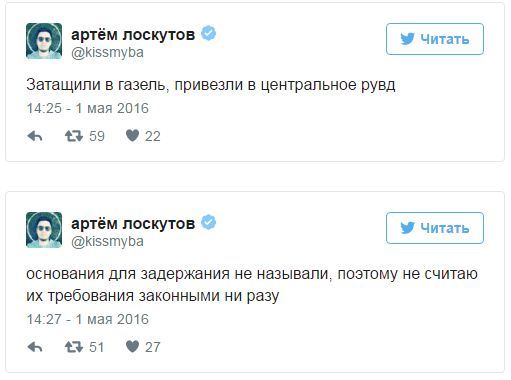Click reply arrow on the 14:27 tweet

(x=35, y=347)
